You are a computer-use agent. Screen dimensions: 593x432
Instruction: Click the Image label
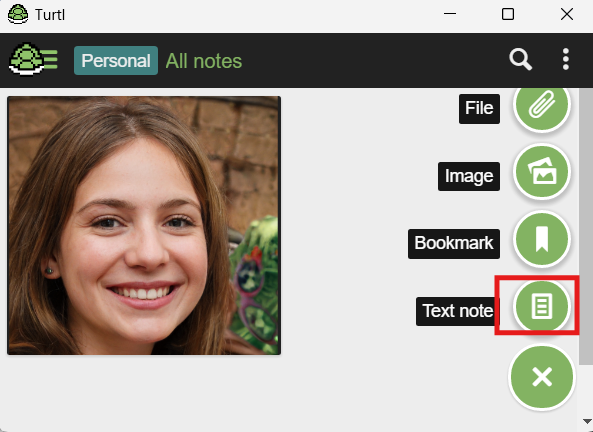(469, 176)
